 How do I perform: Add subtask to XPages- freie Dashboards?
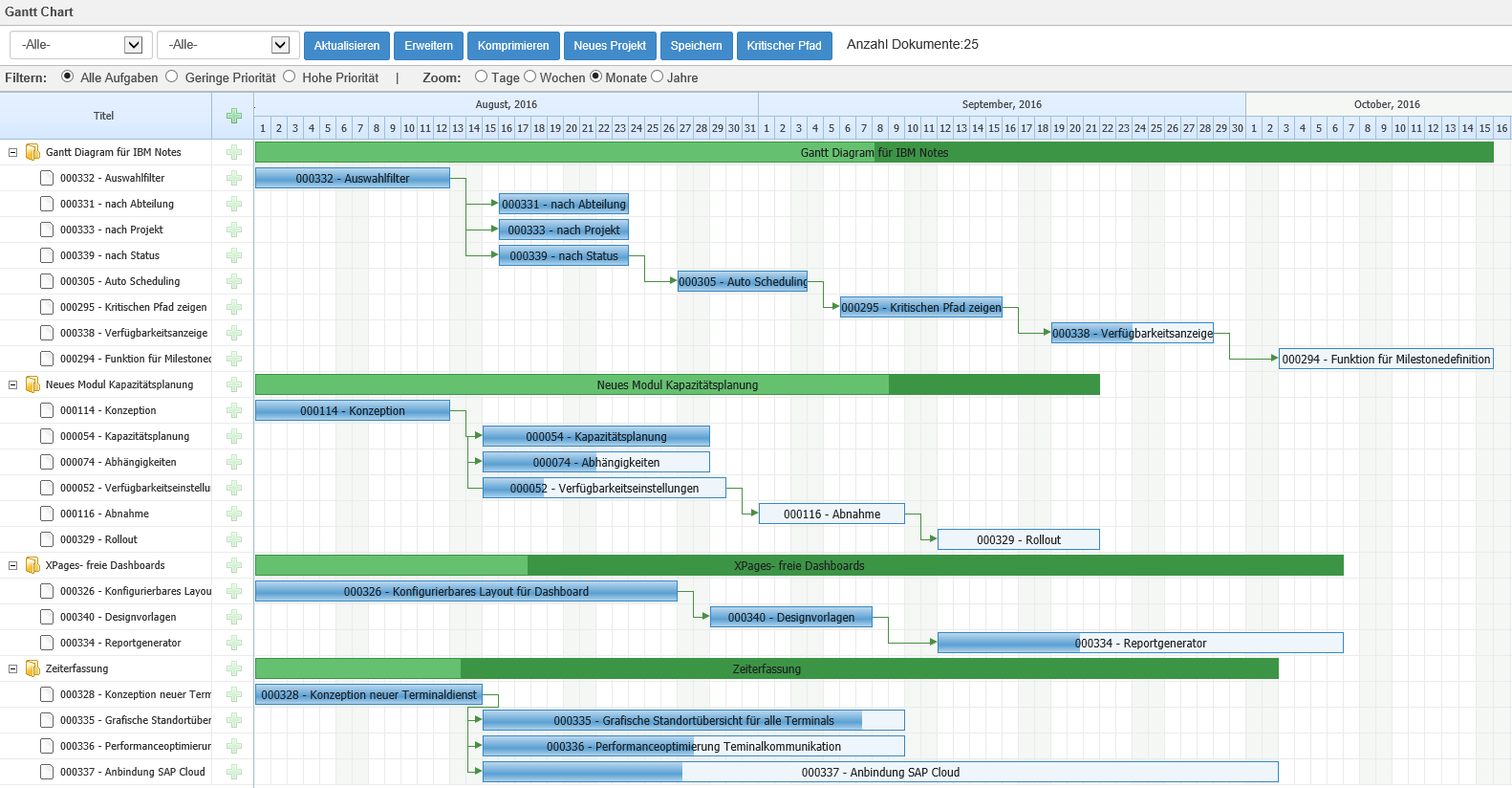click(x=234, y=565)
